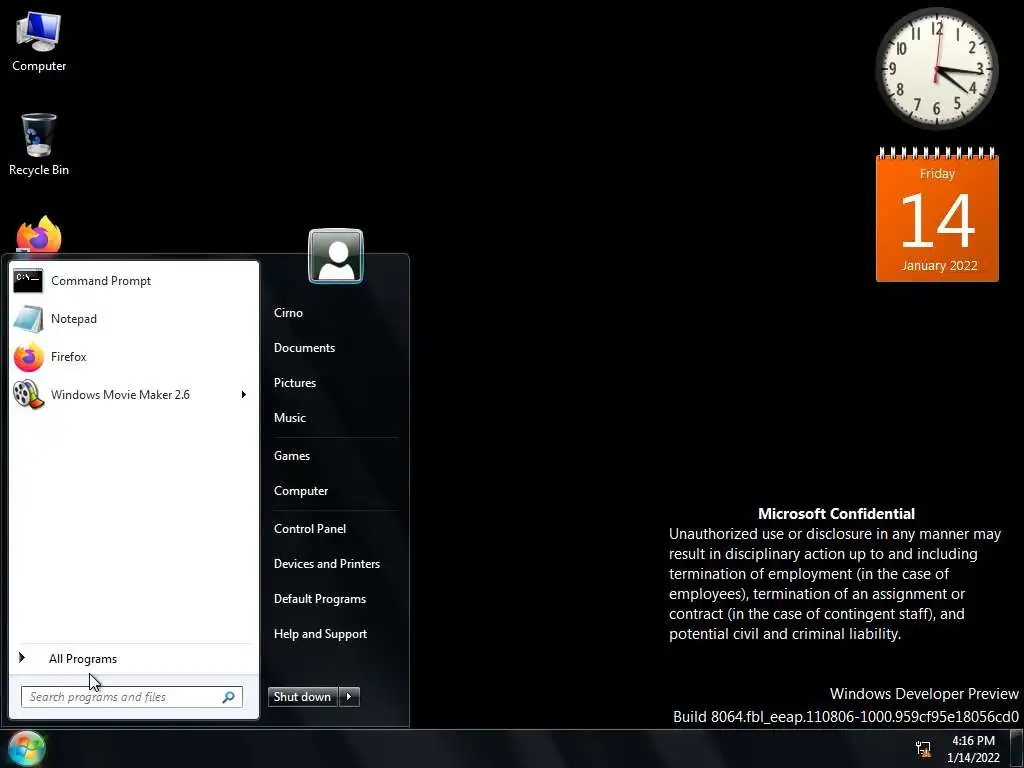Open Notepad from the Start menu
Image resolution: width=1024 pixels, height=768 pixels.
pos(74,319)
